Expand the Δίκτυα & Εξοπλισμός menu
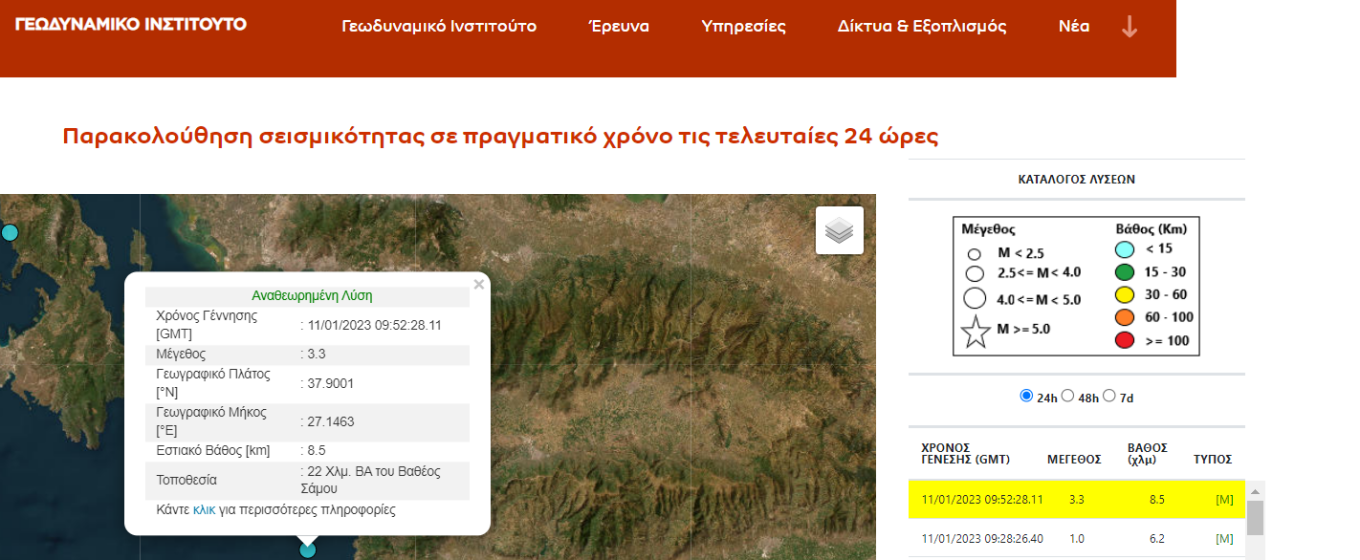1360x560 pixels. (921, 27)
